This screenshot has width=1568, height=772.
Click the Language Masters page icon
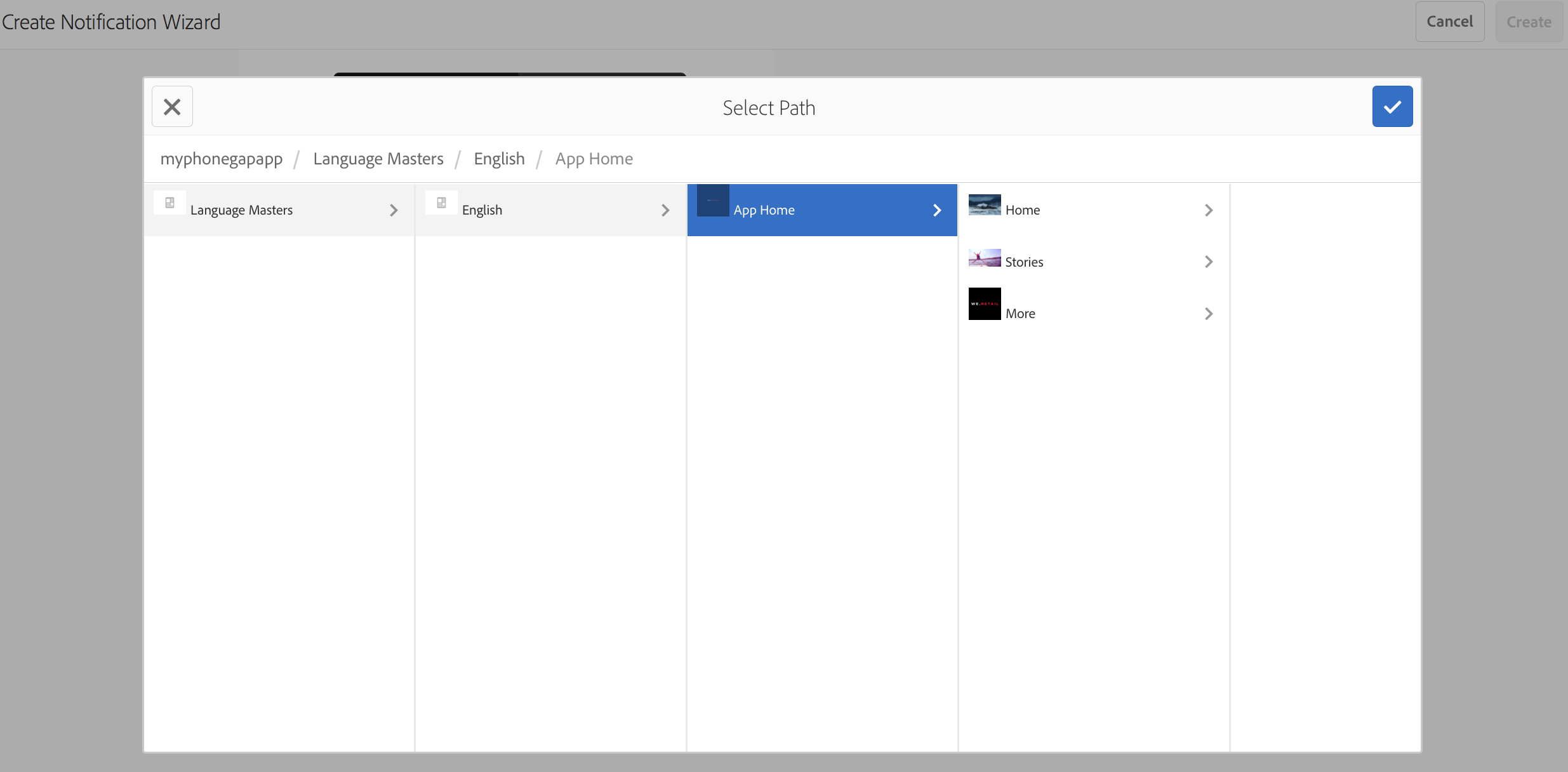169,203
